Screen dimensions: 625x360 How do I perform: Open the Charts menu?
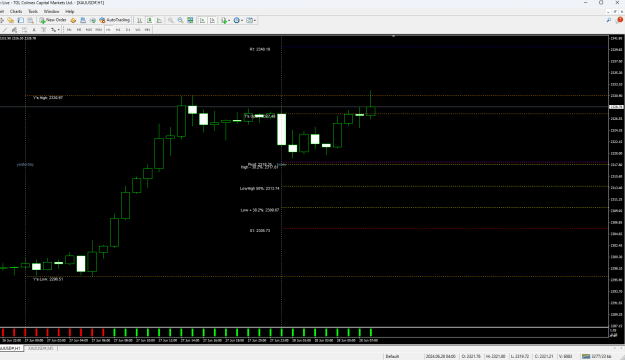tap(16, 12)
